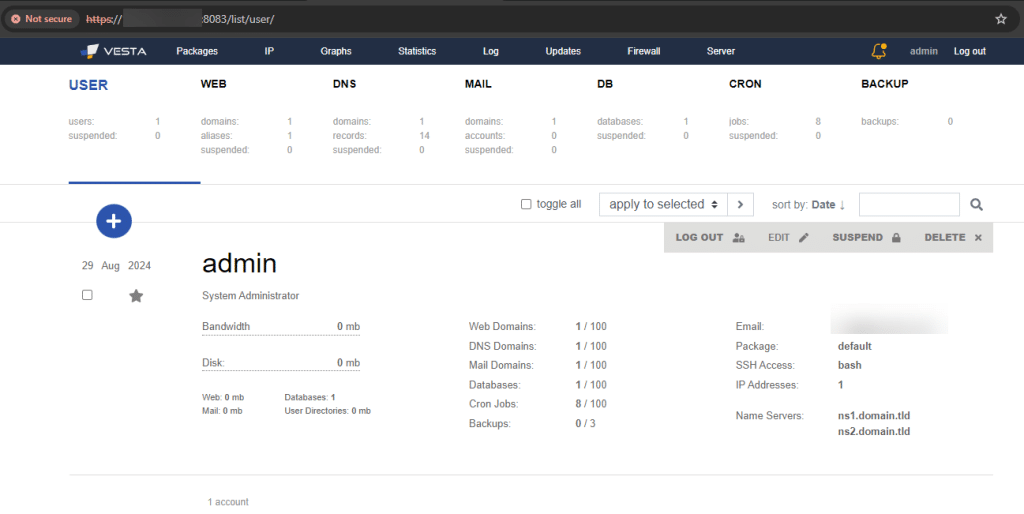The width and height of the screenshot is (1024, 514).
Task: Switch to the MAIL tab
Action: [478, 84]
